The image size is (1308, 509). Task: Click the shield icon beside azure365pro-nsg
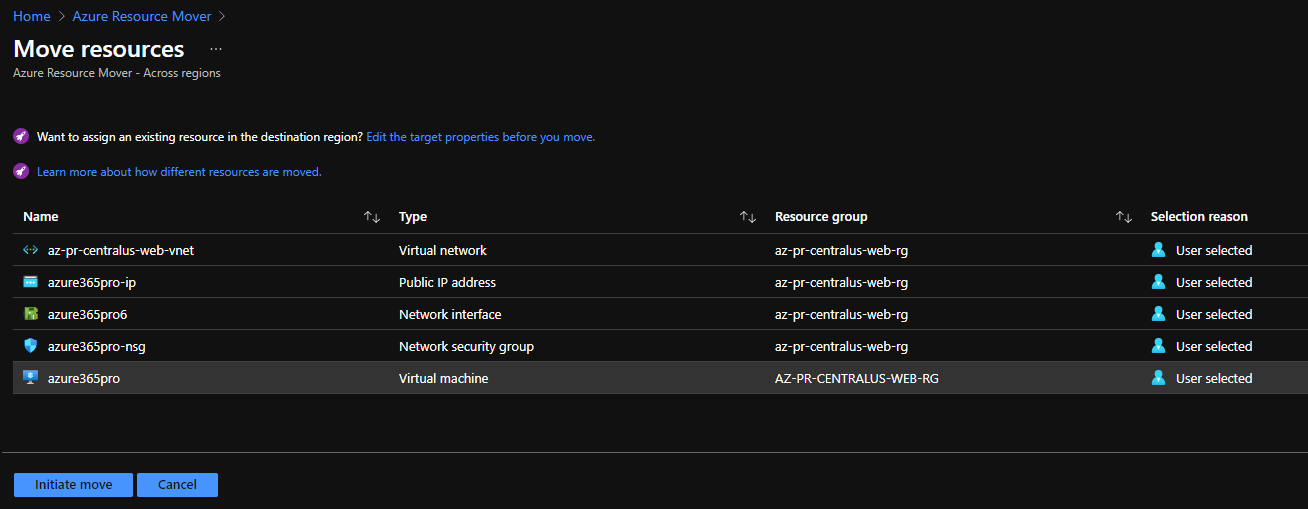tap(30, 346)
